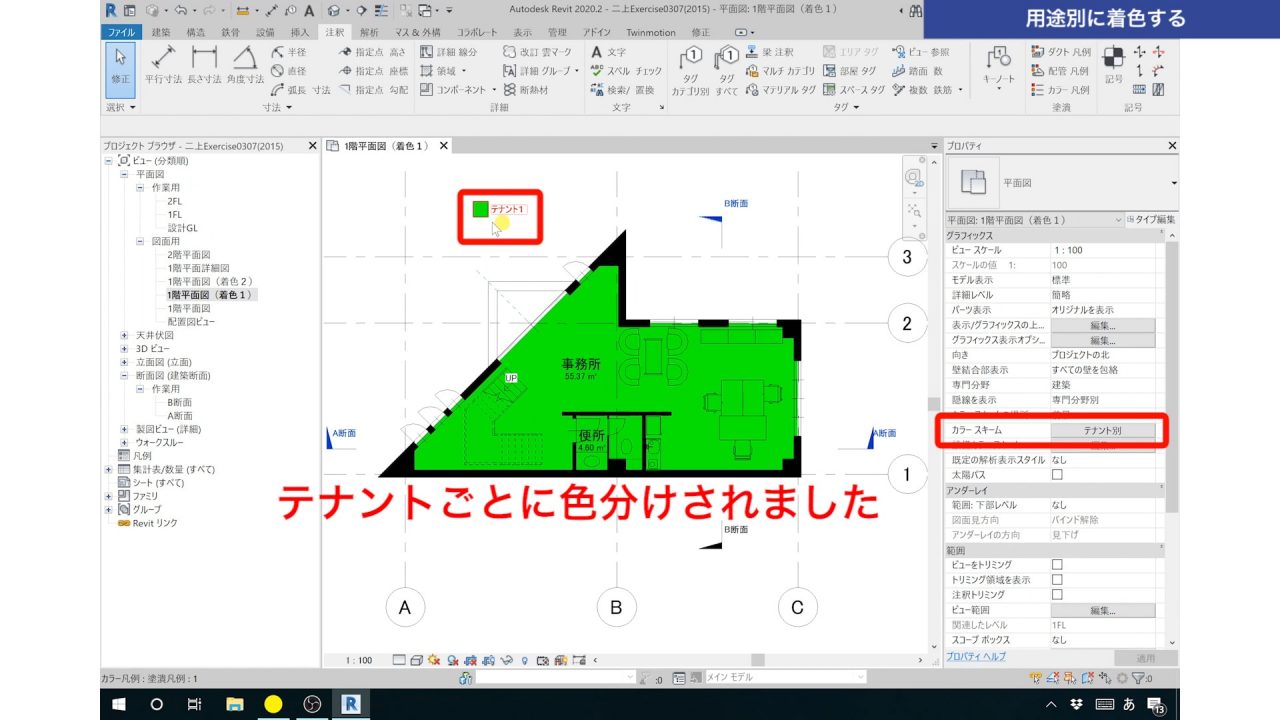This screenshot has height=720, width=1280.
Task: Select the スペル チェック tool in the ribbon
Action: point(612,72)
